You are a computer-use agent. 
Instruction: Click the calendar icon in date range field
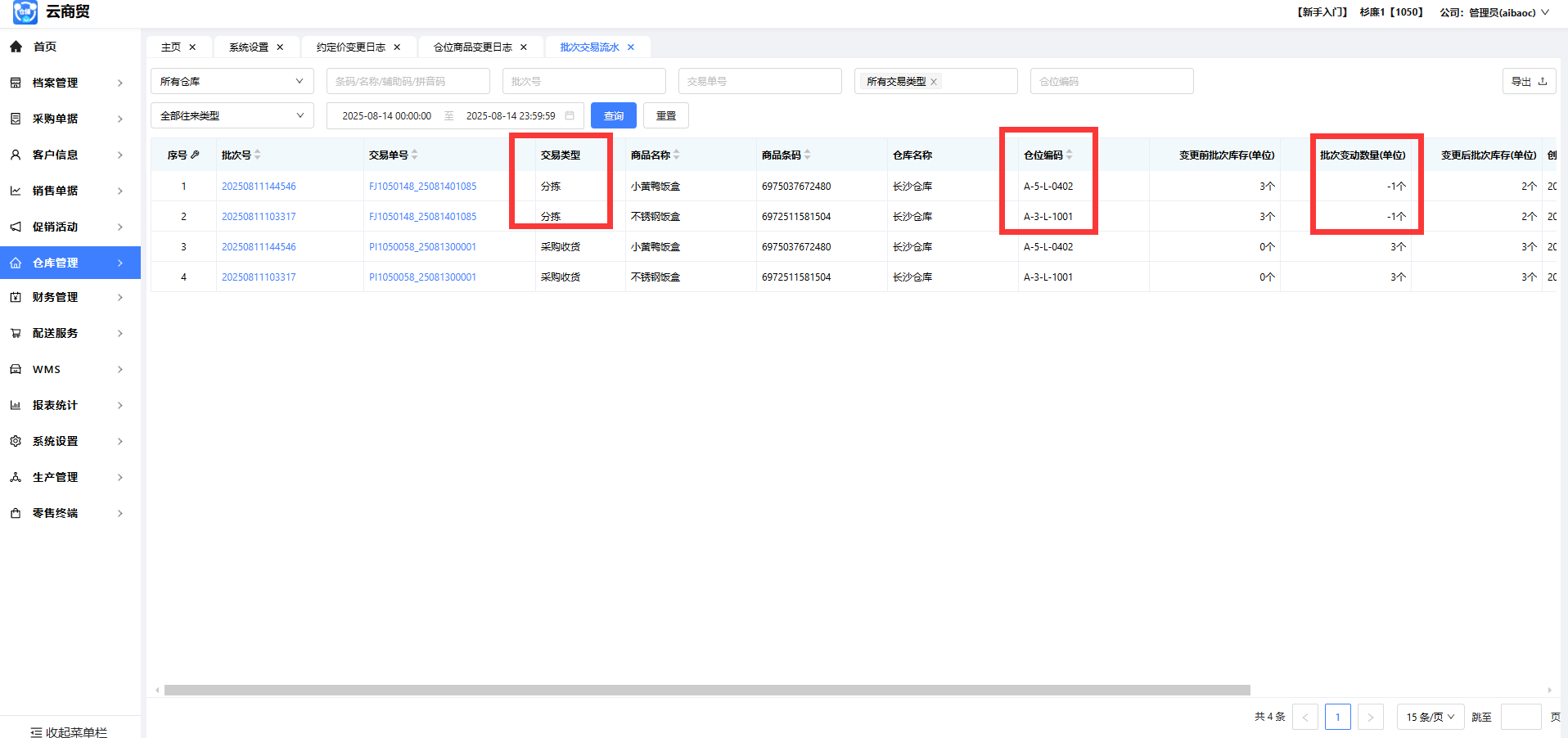click(570, 115)
